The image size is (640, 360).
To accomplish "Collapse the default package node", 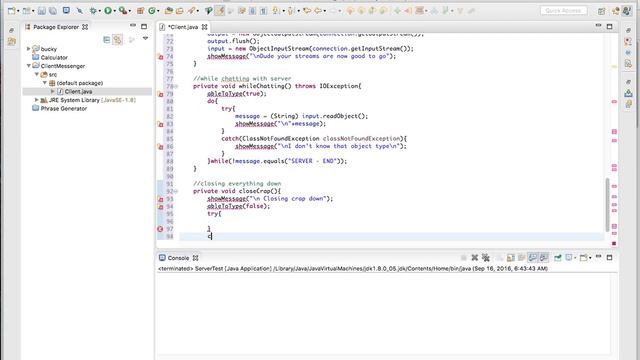I will click(x=45, y=83).
